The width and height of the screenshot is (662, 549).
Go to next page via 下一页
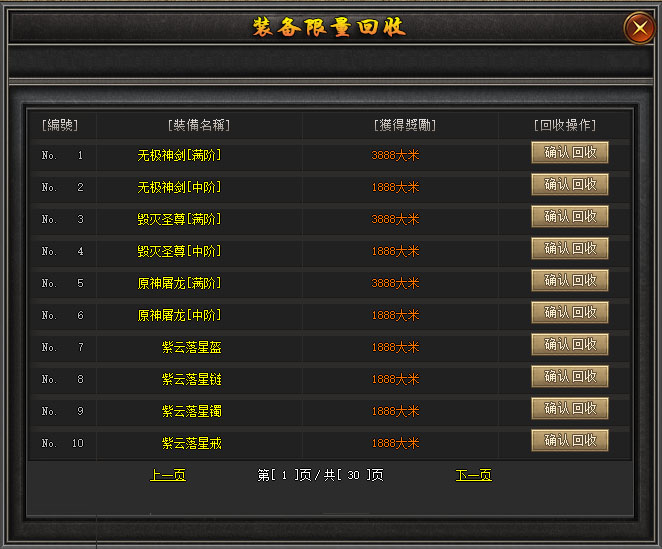click(x=474, y=475)
